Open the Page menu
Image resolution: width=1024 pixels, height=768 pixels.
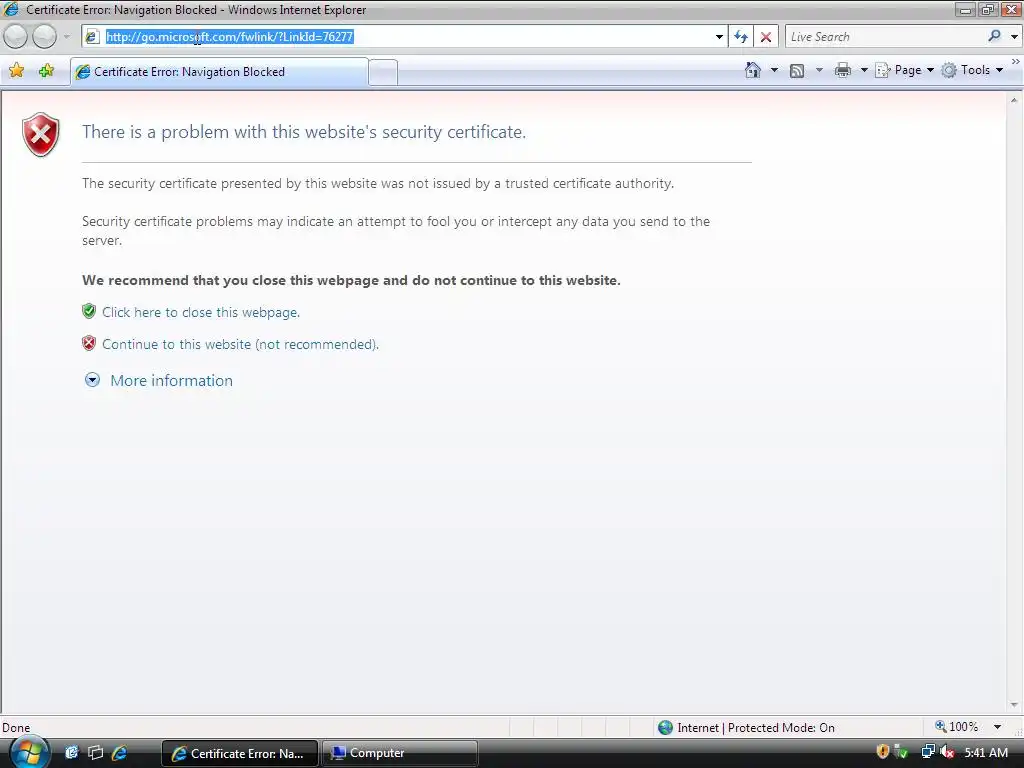(x=904, y=70)
